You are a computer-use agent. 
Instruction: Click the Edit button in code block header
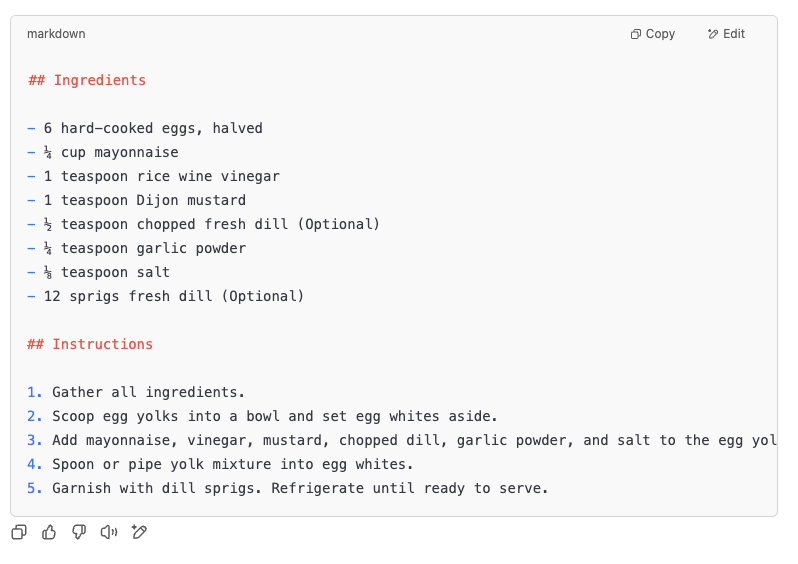coord(726,34)
